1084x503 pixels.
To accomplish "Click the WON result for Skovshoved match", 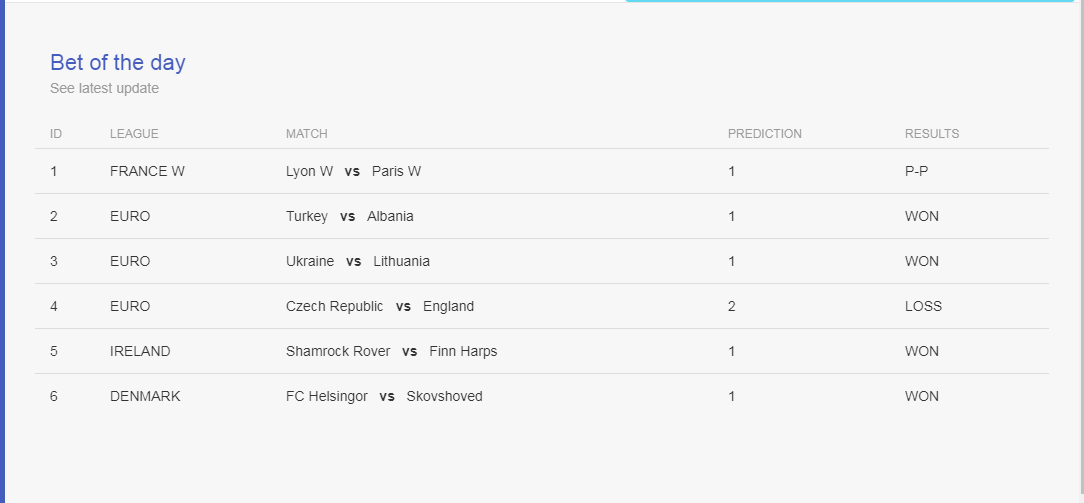I will pos(922,397).
